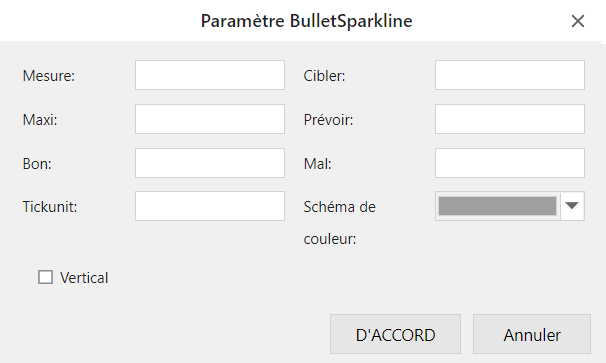Cancel with the Annuler button
The height and width of the screenshot is (363, 606).
pos(532,334)
